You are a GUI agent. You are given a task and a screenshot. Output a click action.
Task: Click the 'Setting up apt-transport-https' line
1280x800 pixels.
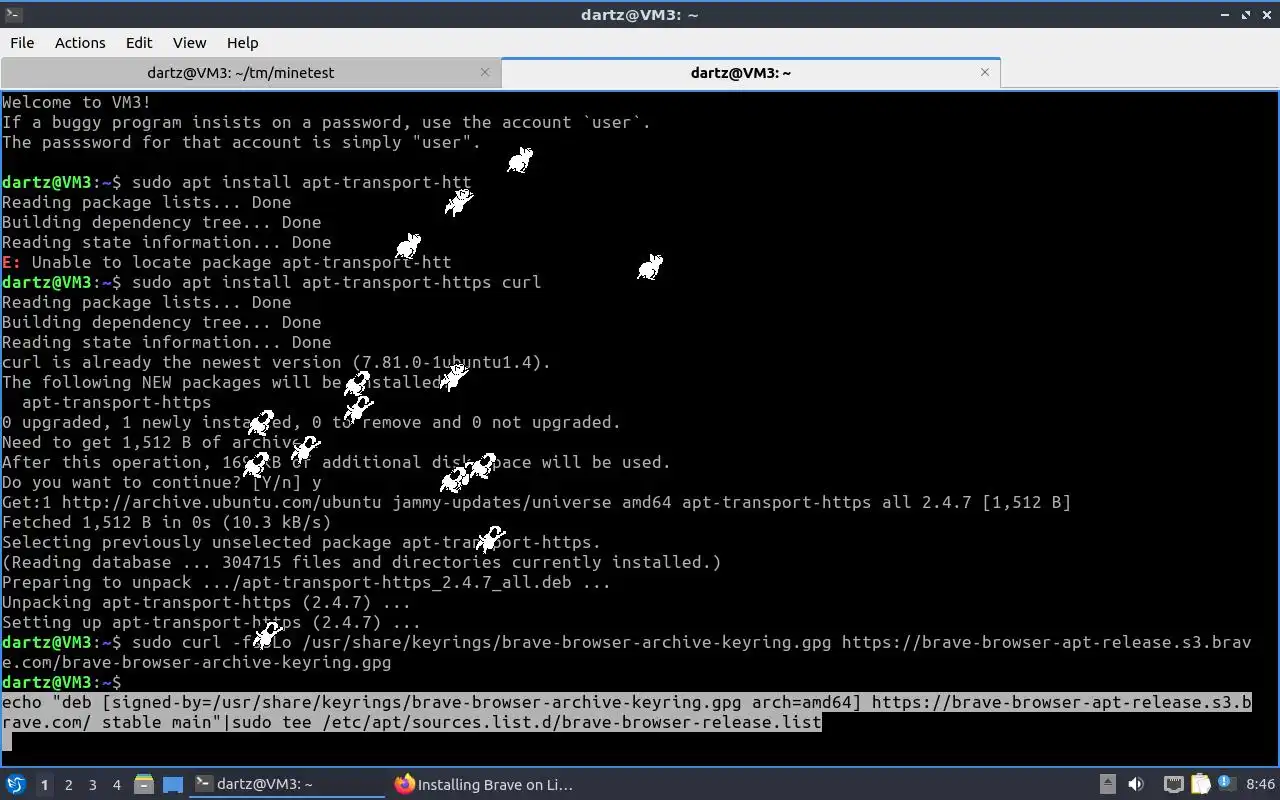212,622
